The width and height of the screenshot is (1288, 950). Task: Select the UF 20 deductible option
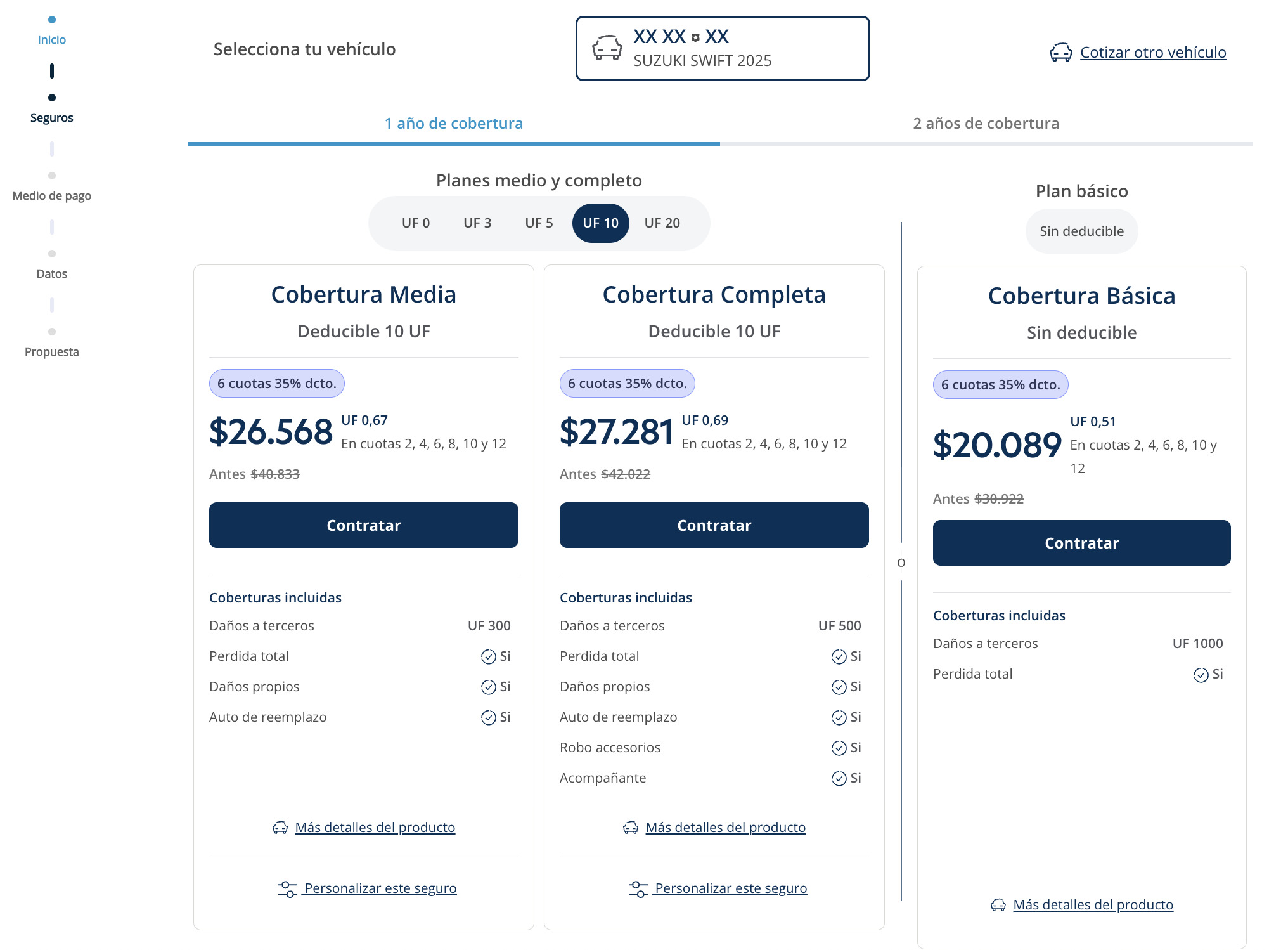point(662,223)
